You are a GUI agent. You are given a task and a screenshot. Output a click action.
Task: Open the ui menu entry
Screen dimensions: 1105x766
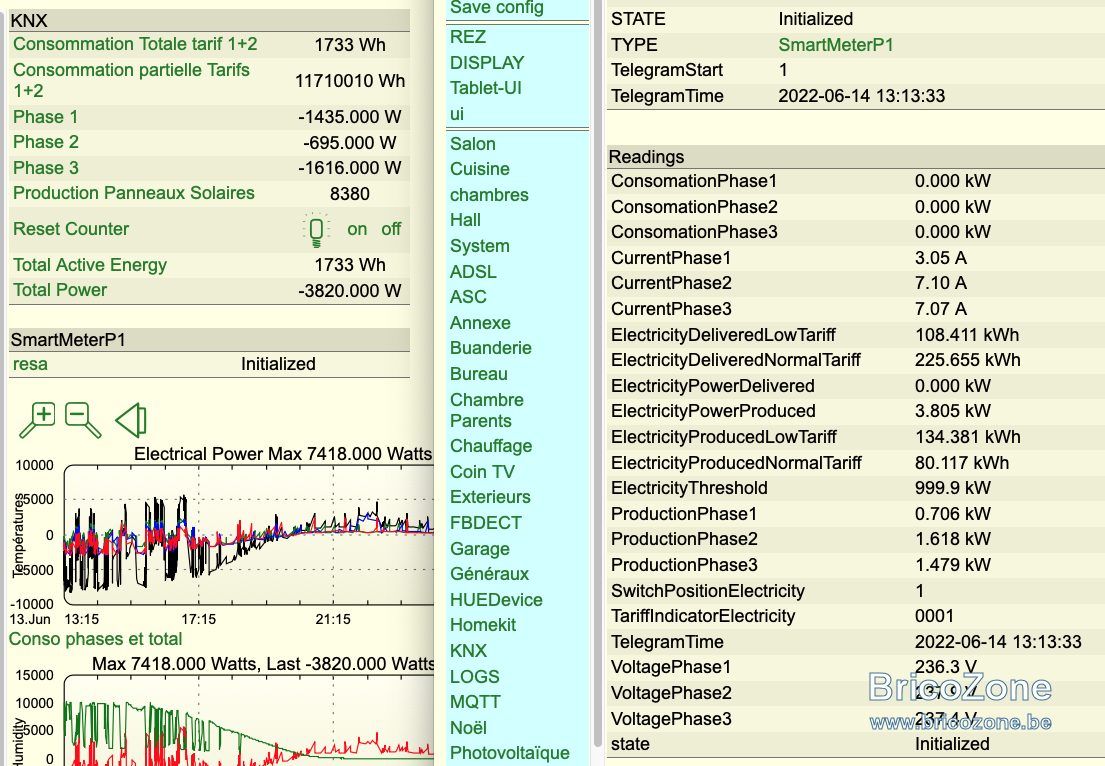457,114
